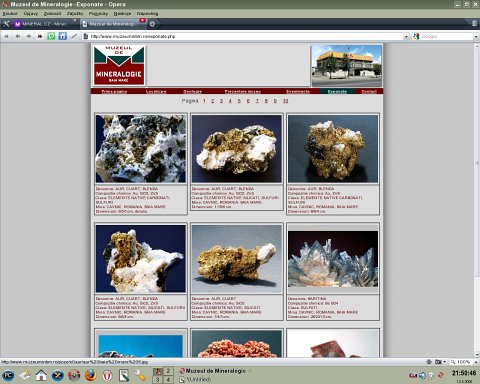Switch to the MINERAL.CZ tab

45,24
